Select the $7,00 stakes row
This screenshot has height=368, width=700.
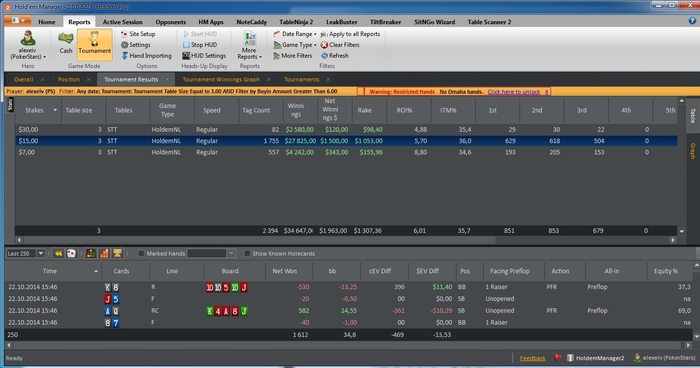346,152
